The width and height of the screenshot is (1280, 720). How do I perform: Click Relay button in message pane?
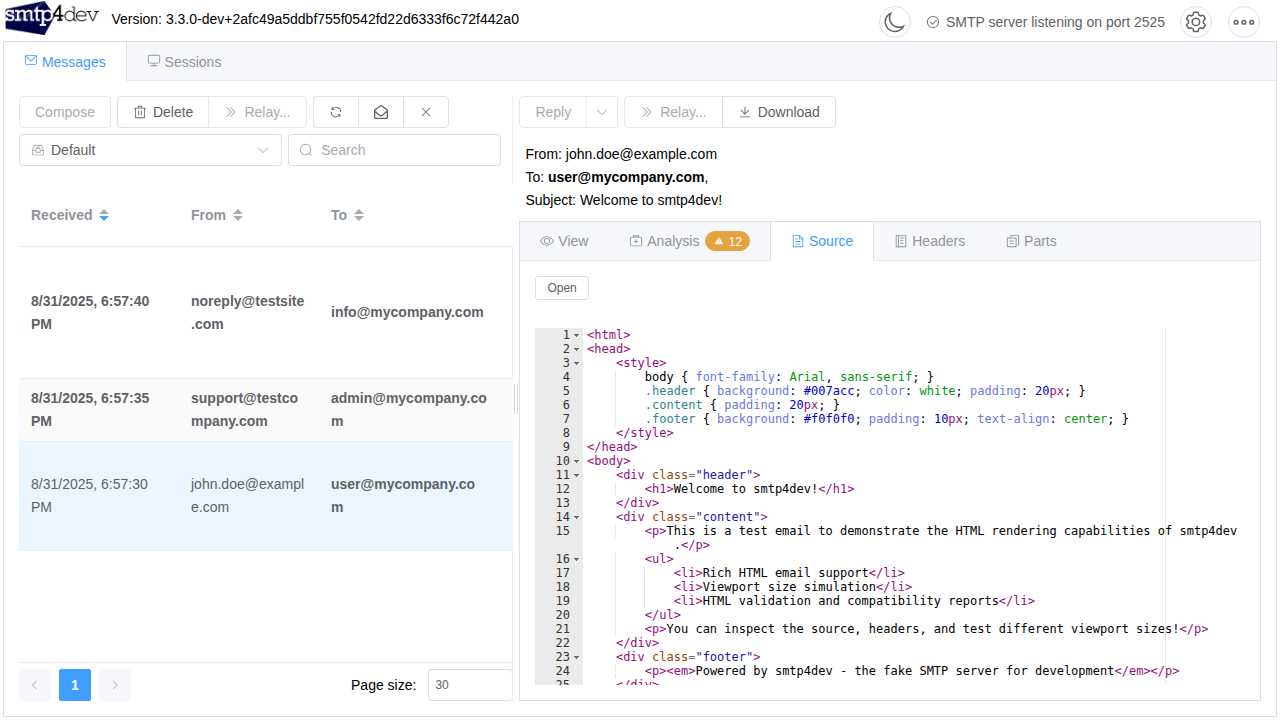(x=674, y=112)
